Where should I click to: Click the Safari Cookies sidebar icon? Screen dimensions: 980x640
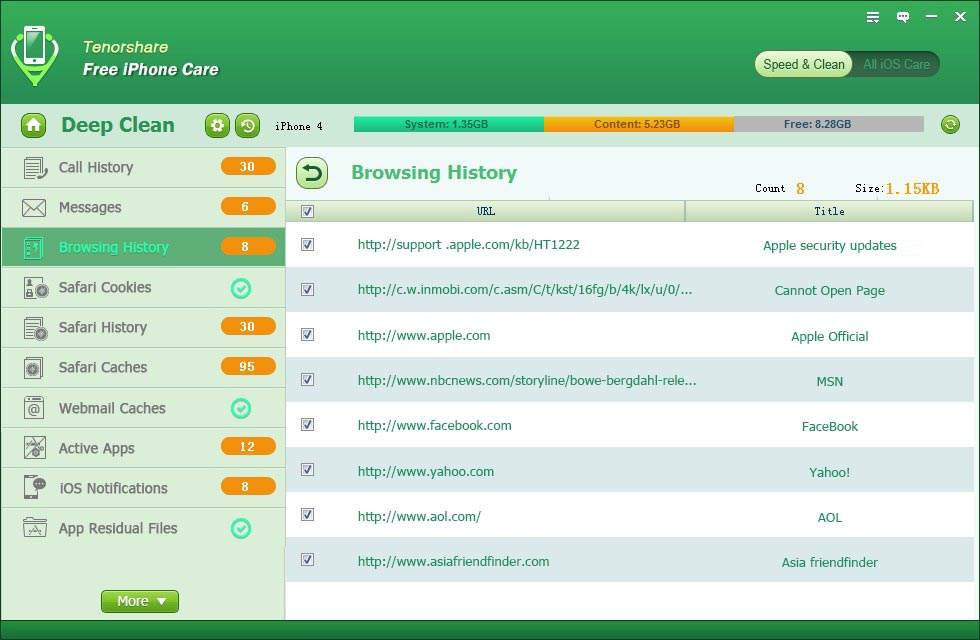tap(36, 288)
